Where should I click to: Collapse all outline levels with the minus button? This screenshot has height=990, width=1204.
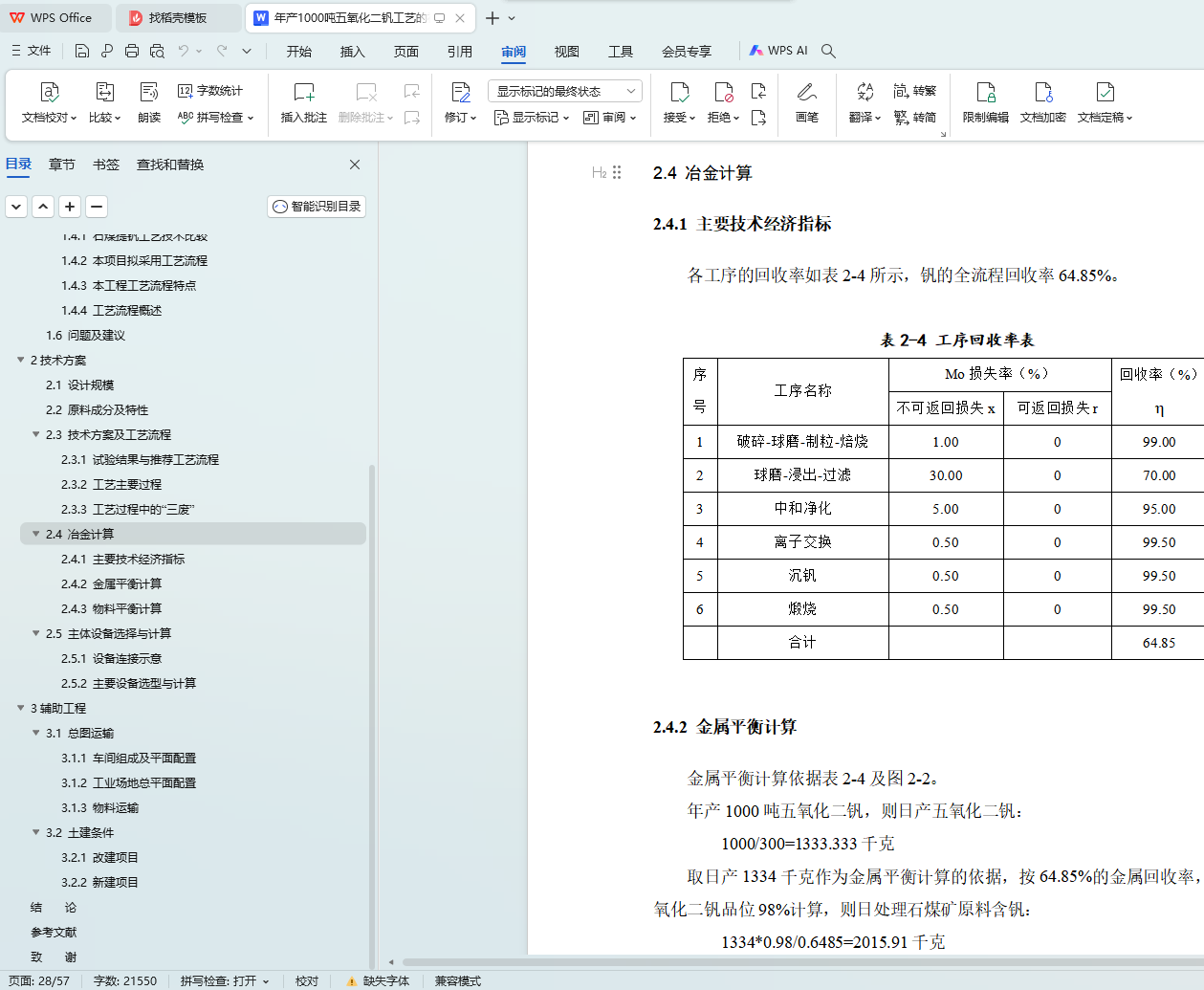[97, 206]
